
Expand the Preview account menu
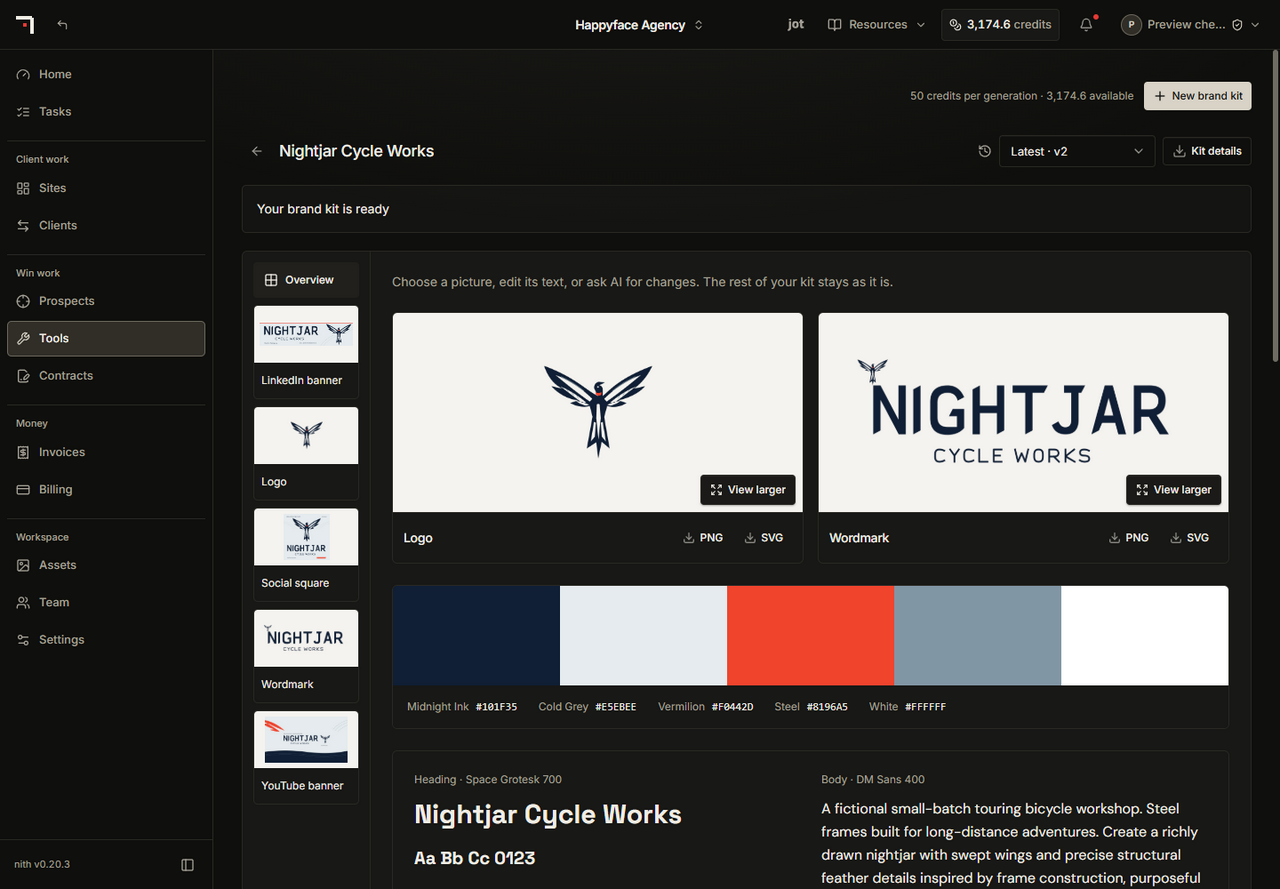[x=1189, y=24]
